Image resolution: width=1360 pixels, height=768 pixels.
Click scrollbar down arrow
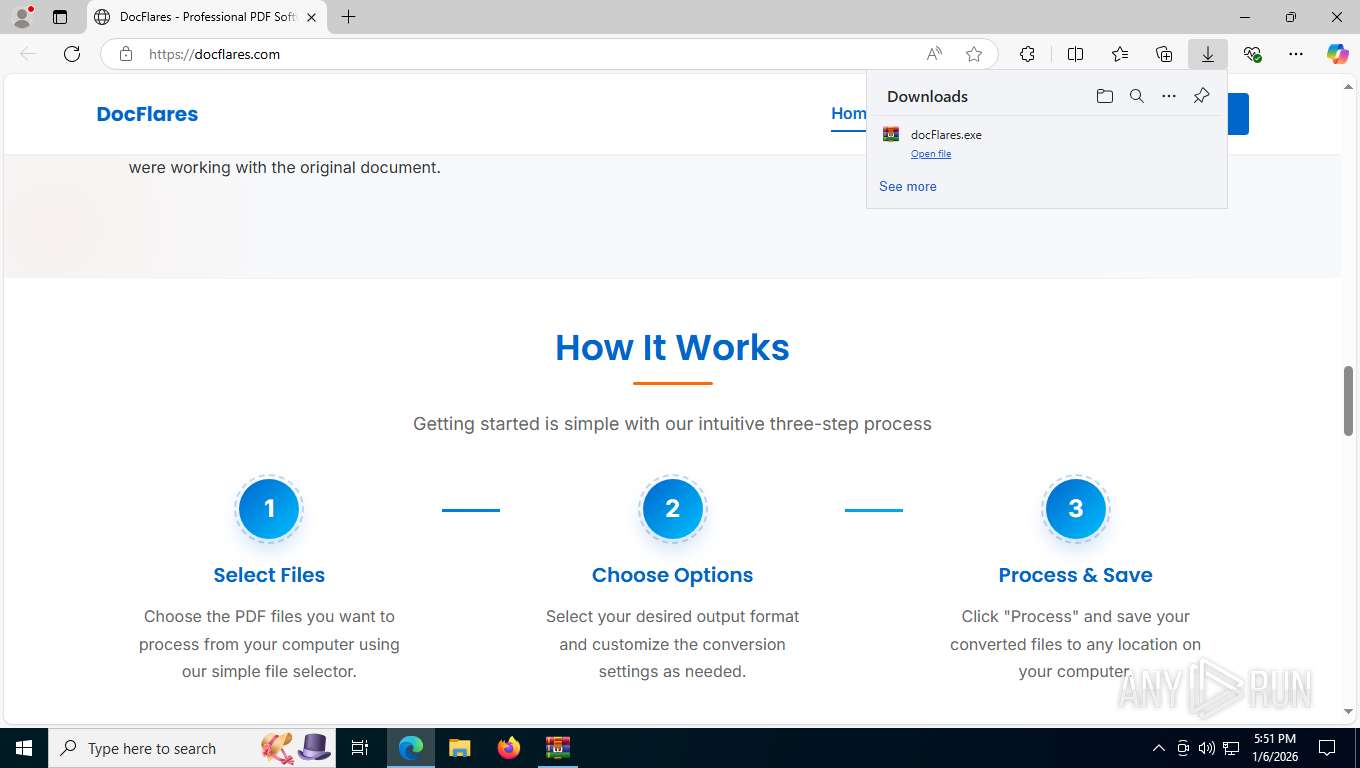[1348, 712]
